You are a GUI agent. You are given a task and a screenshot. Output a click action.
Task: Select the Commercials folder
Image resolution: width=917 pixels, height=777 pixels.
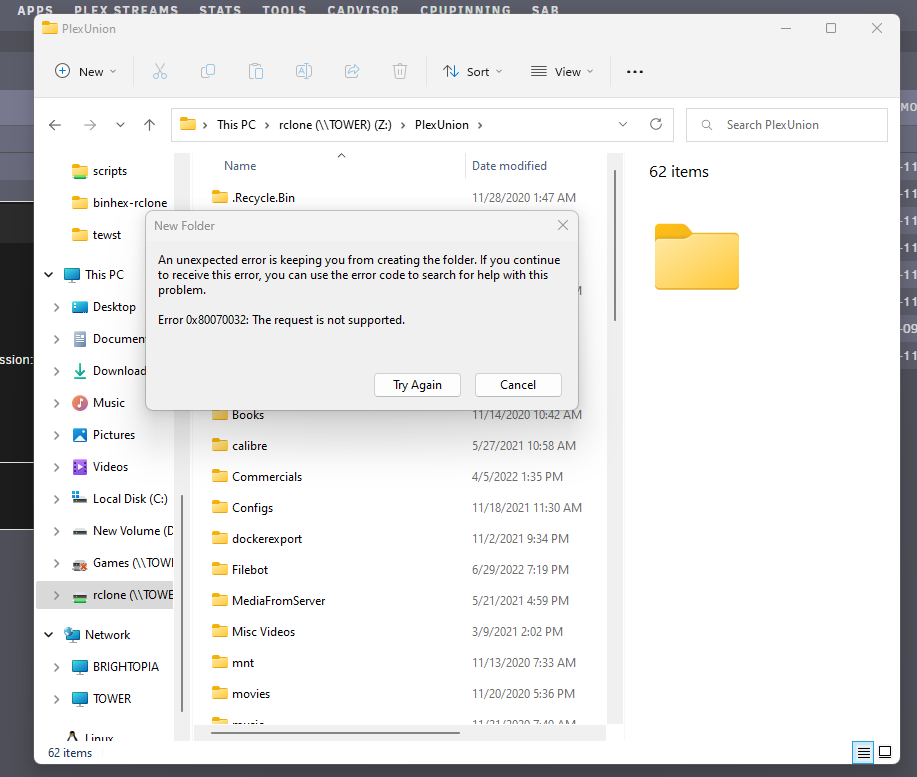point(257,476)
